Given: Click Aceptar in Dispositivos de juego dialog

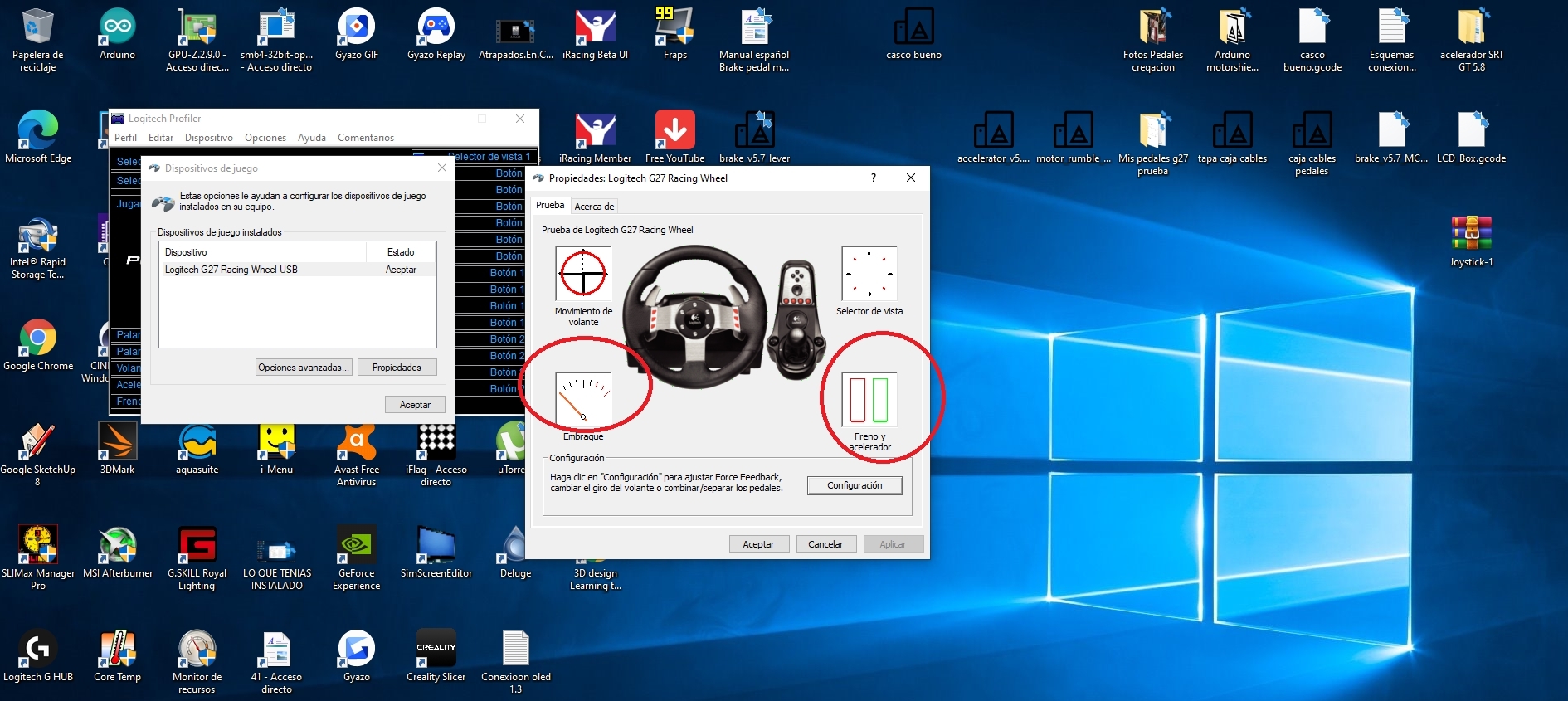Looking at the screenshot, I should [415, 405].
